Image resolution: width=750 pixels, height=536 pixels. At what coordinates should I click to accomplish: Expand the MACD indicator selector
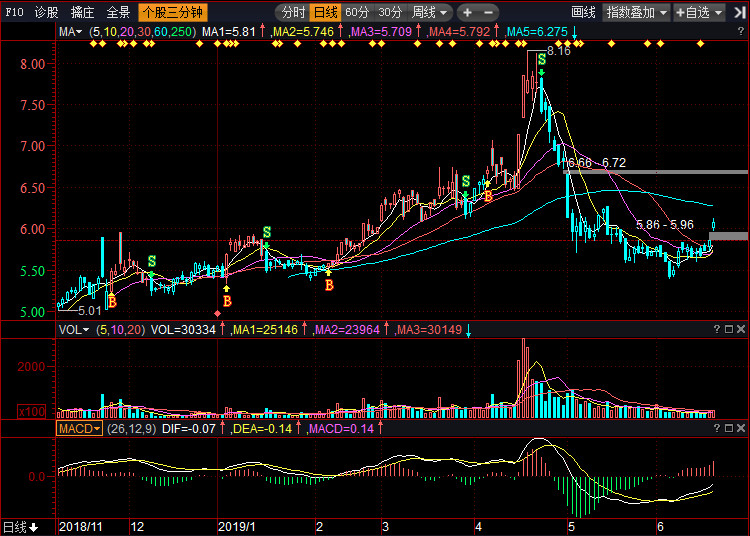78,428
